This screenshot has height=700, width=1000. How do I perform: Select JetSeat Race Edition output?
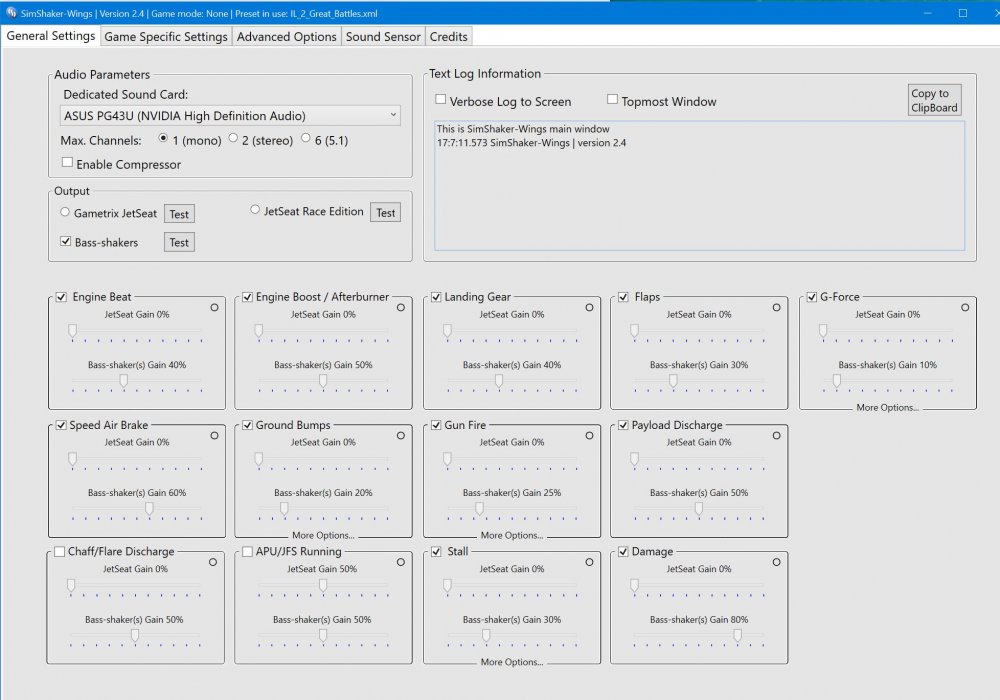[256, 208]
